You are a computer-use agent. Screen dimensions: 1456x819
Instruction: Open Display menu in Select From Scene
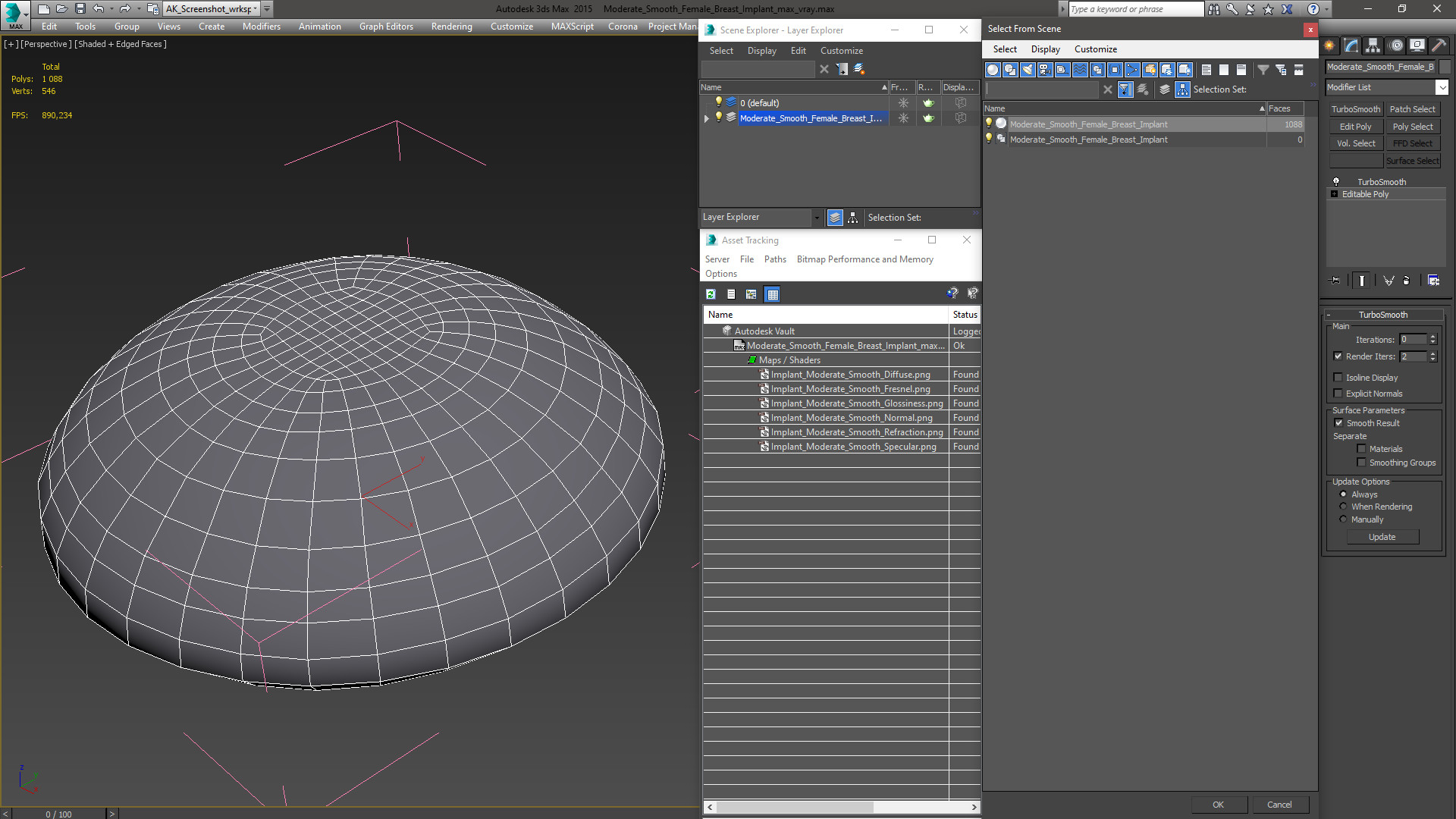(1045, 49)
